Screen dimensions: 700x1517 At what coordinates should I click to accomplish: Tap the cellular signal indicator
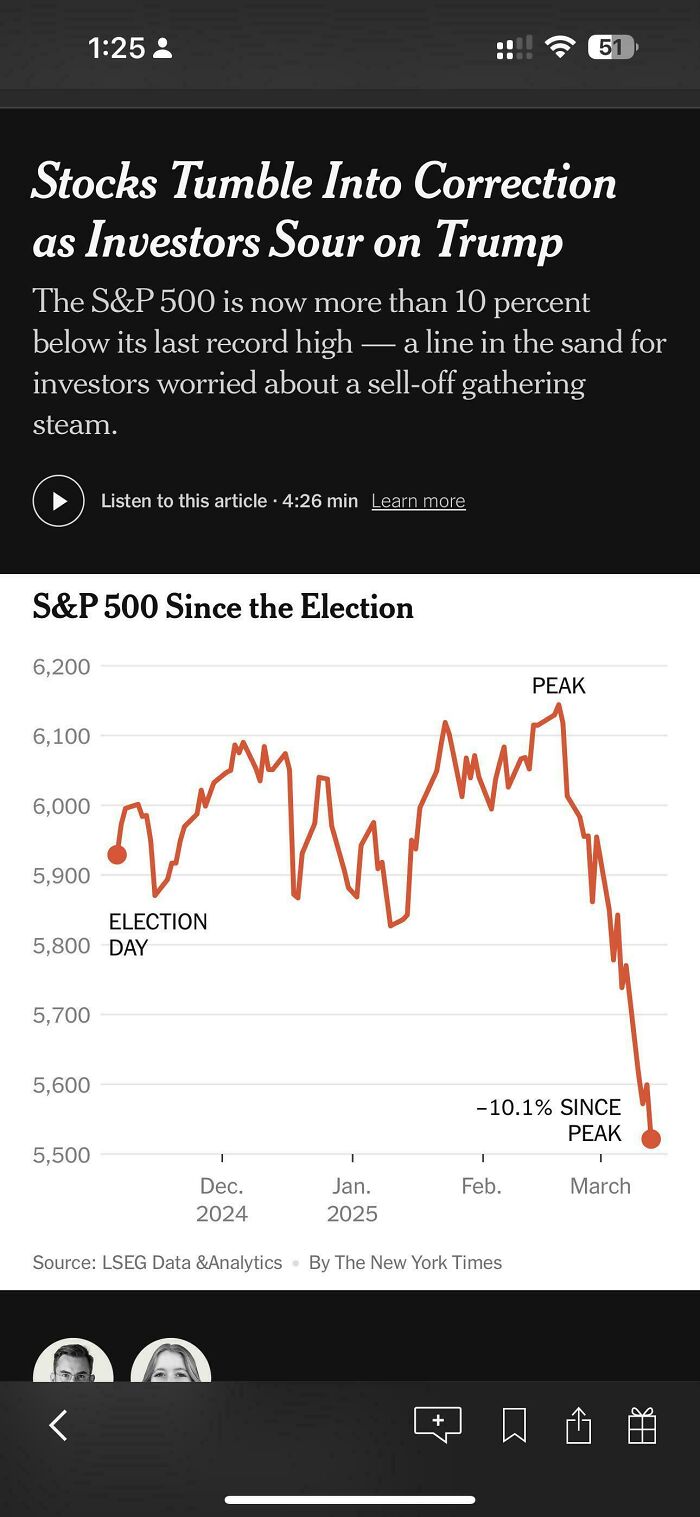click(512, 46)
